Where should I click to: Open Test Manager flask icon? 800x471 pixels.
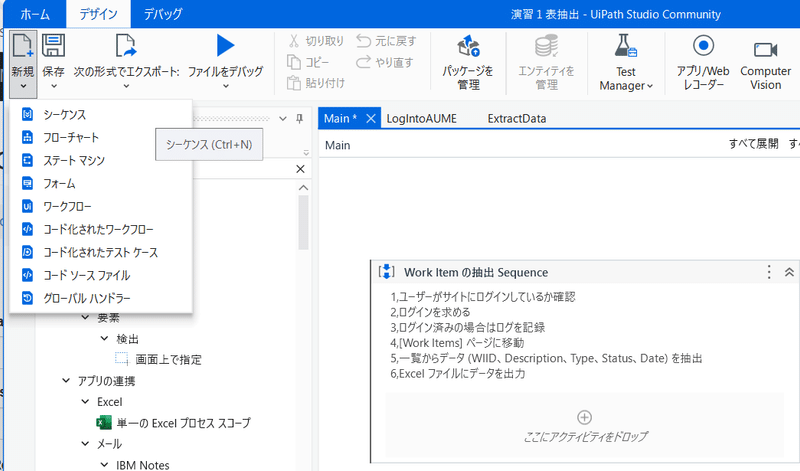click(626, 46)
